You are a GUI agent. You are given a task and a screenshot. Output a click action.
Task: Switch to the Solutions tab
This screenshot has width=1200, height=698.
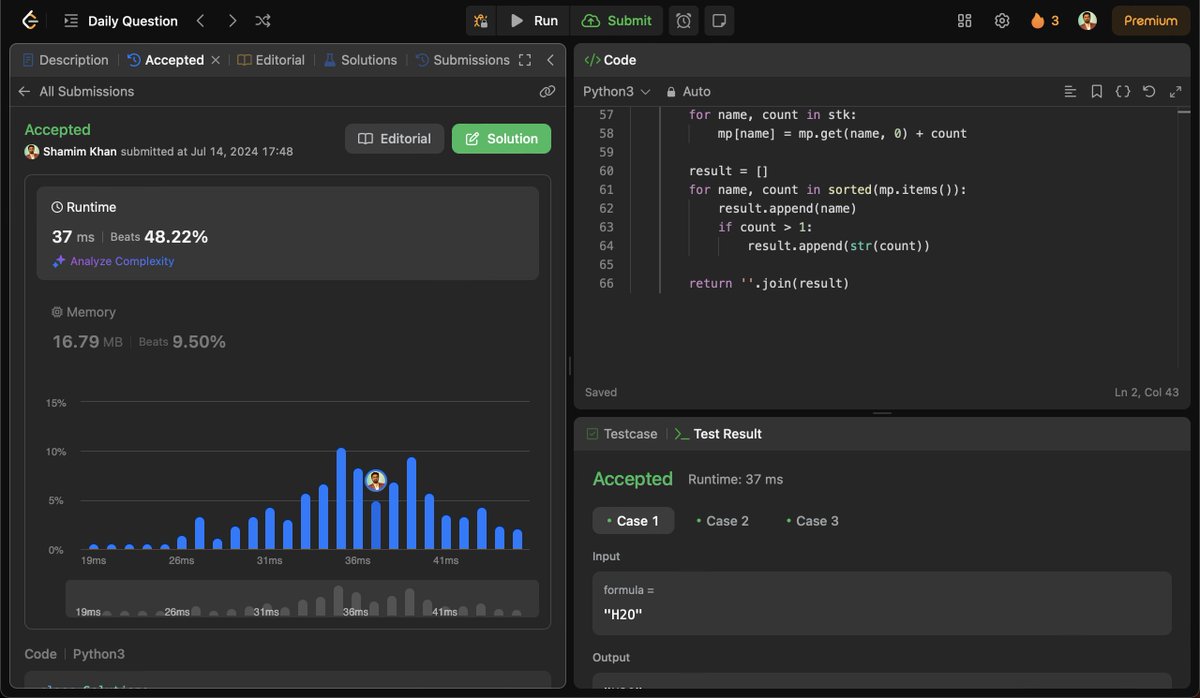pyautogui.click(x=360, y=60)
